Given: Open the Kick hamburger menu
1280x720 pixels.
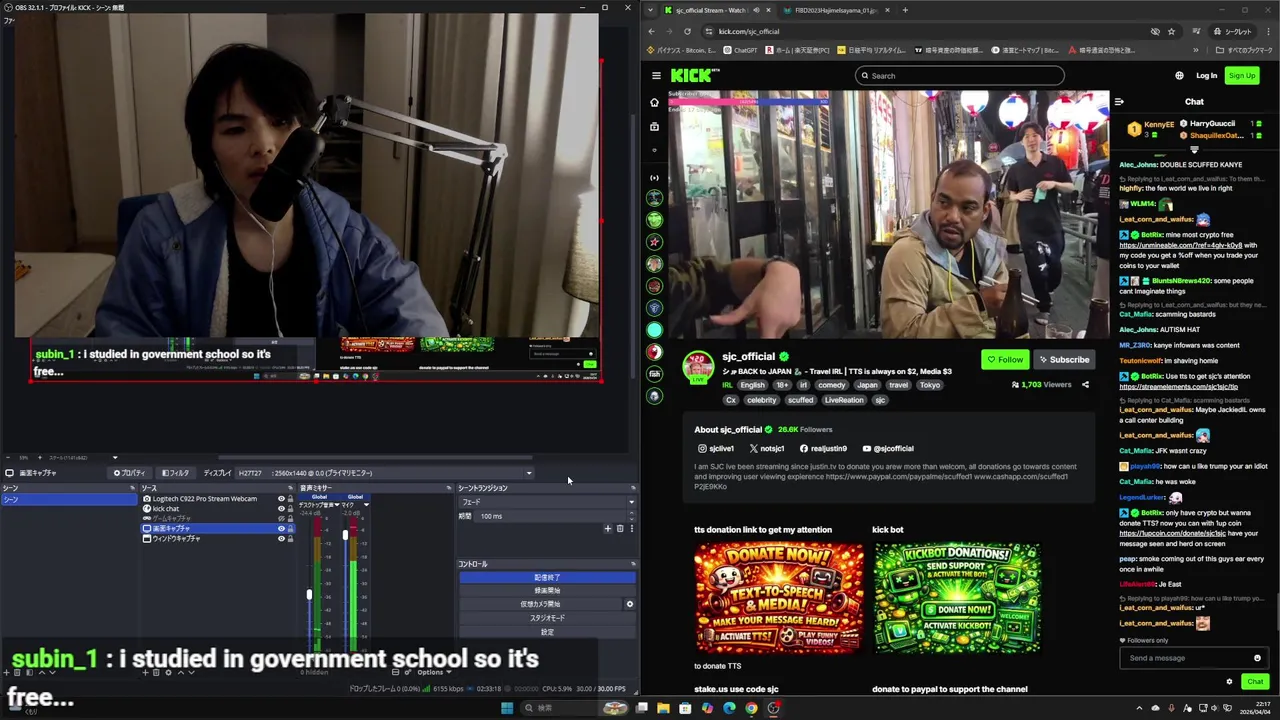Looking at the screenshot, I should pyautogui.click(x=656, y=75).
